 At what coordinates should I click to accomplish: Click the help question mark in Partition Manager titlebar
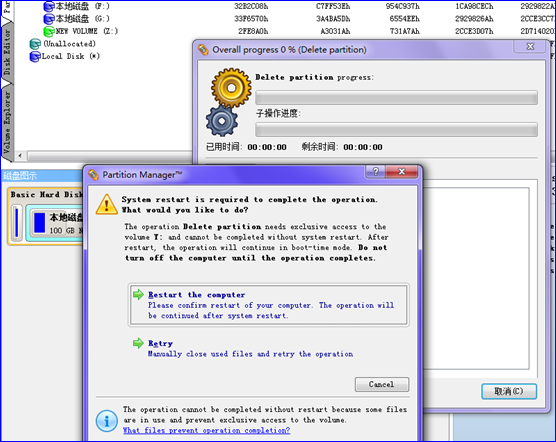(x=376, y=172)
